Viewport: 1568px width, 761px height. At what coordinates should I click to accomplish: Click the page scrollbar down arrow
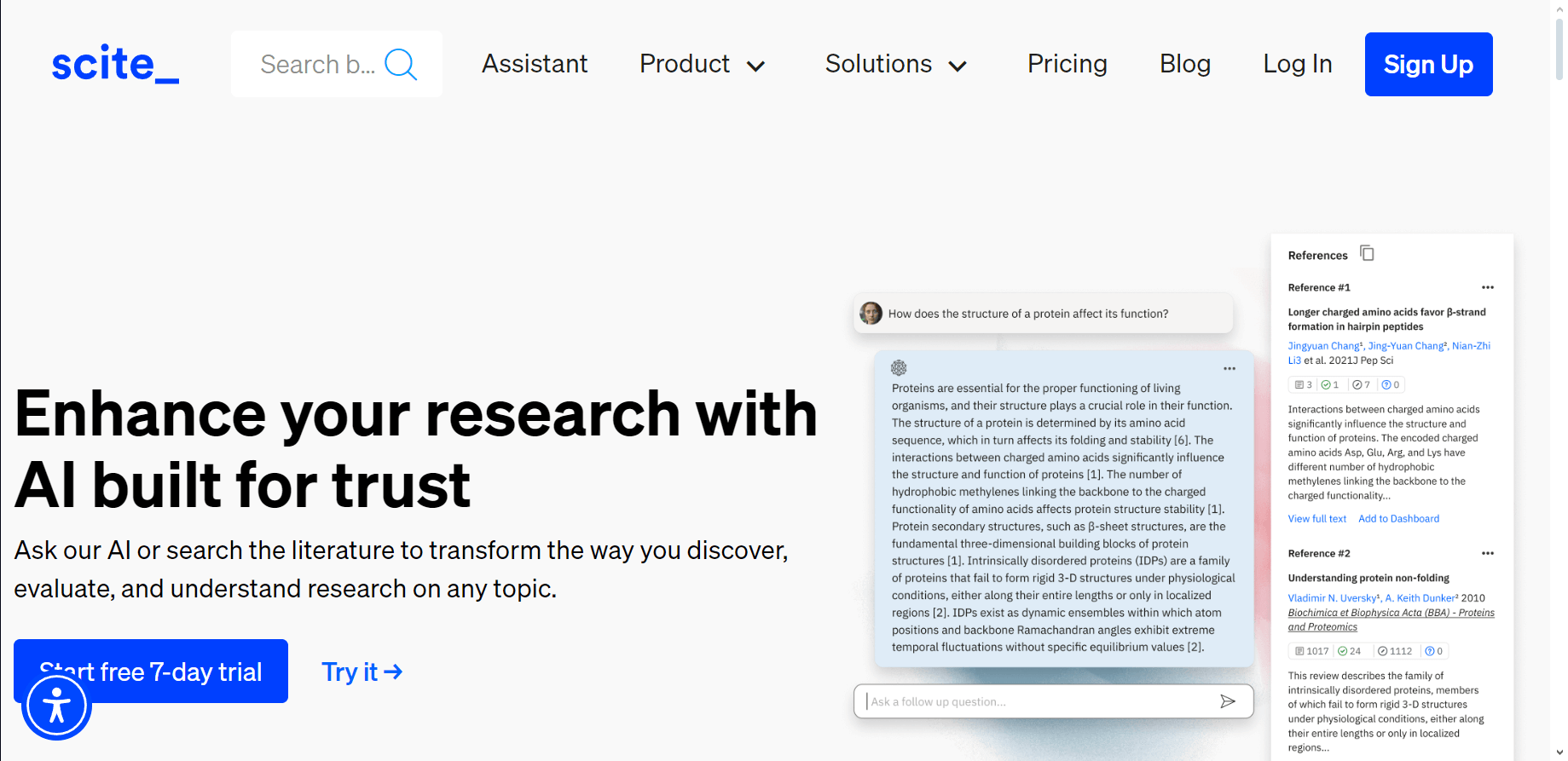[1559, 753]
